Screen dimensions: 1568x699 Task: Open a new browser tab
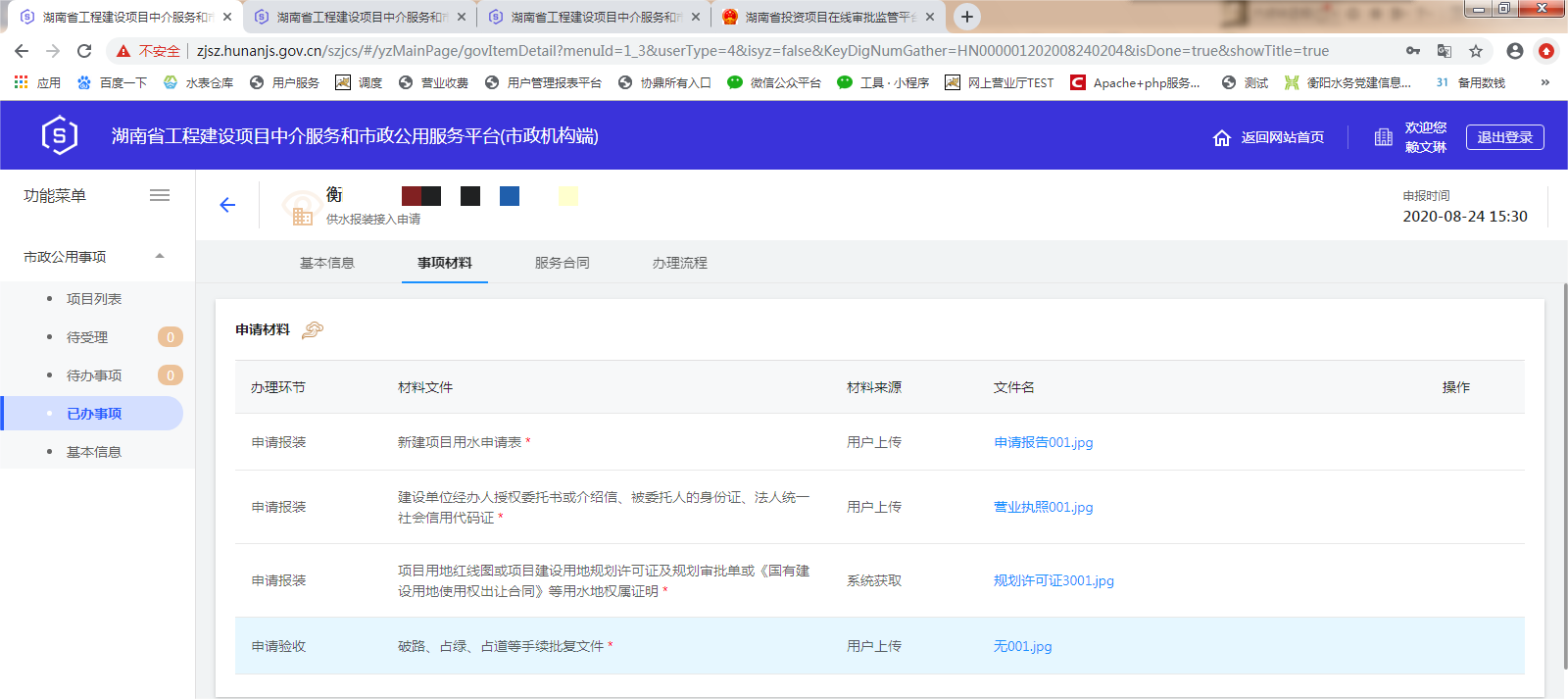[967, 17]
